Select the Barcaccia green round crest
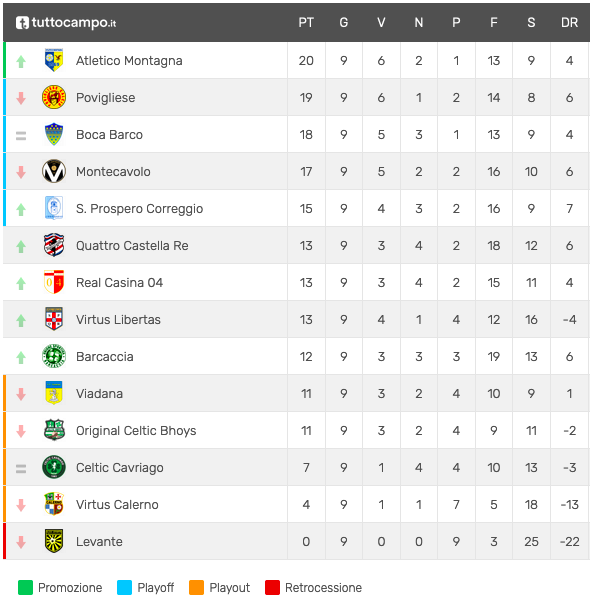 (54, 356)
